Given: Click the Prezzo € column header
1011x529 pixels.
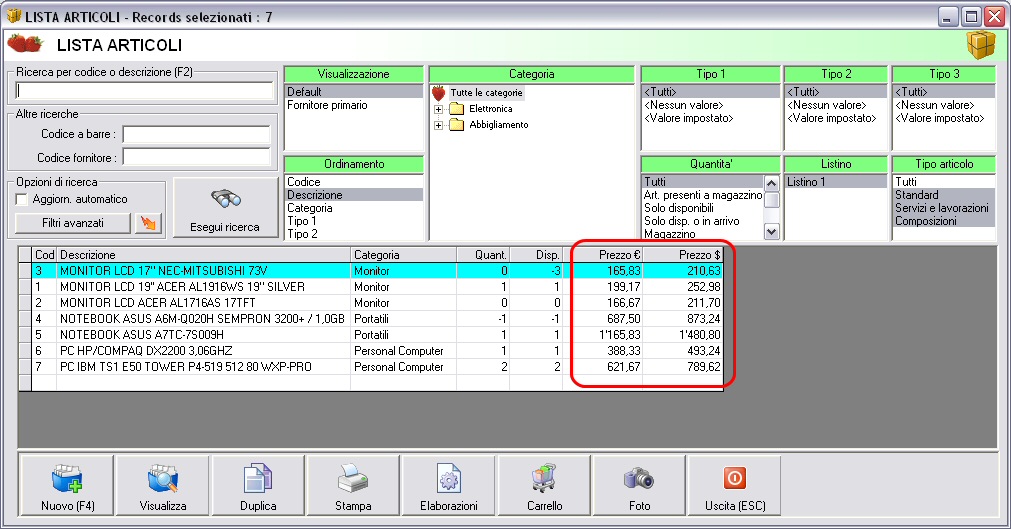Looking at the screenshot, I should tap(603, 255).
